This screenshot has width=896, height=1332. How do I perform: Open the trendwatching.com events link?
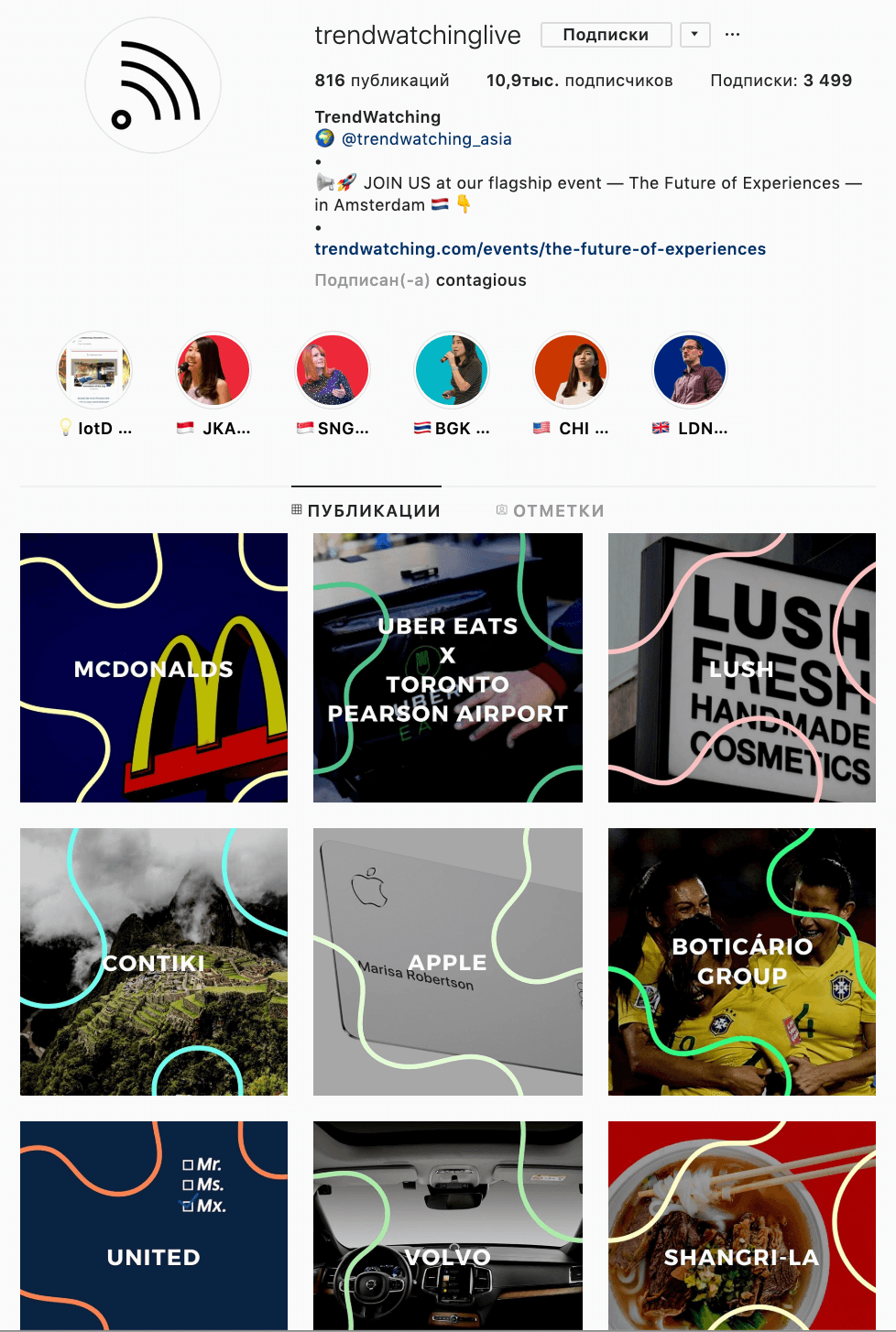540,249
